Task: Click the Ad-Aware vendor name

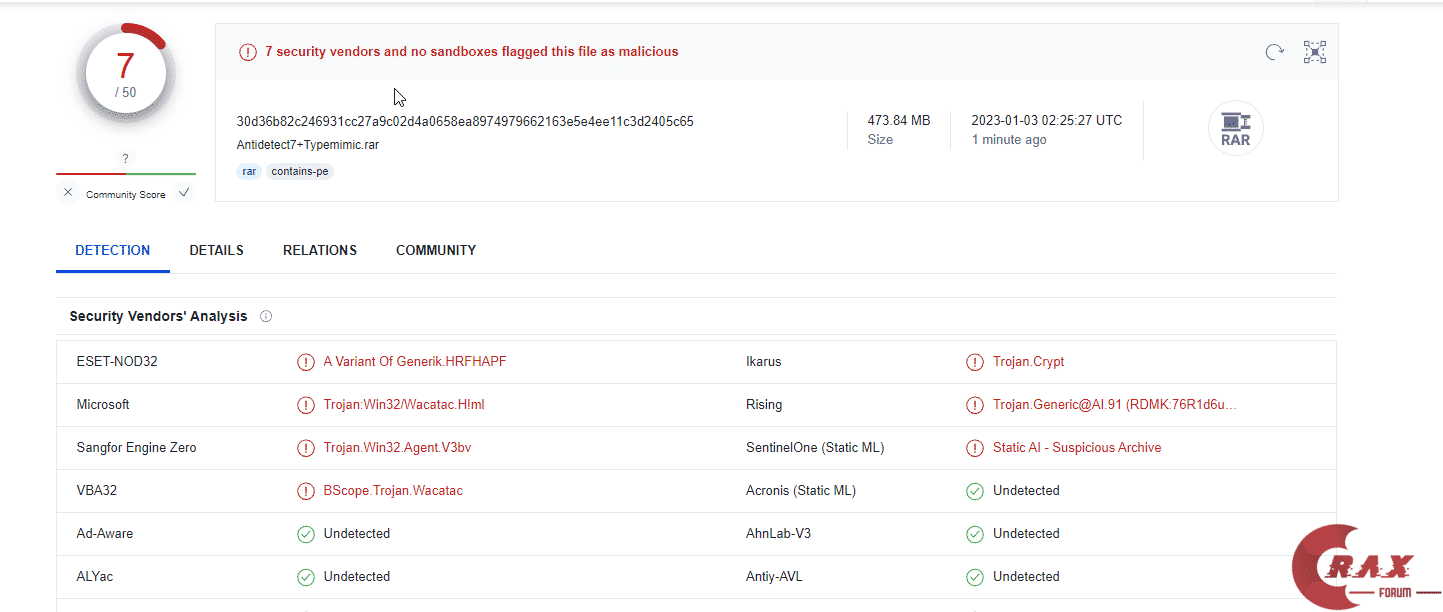Action: point(105,533)
